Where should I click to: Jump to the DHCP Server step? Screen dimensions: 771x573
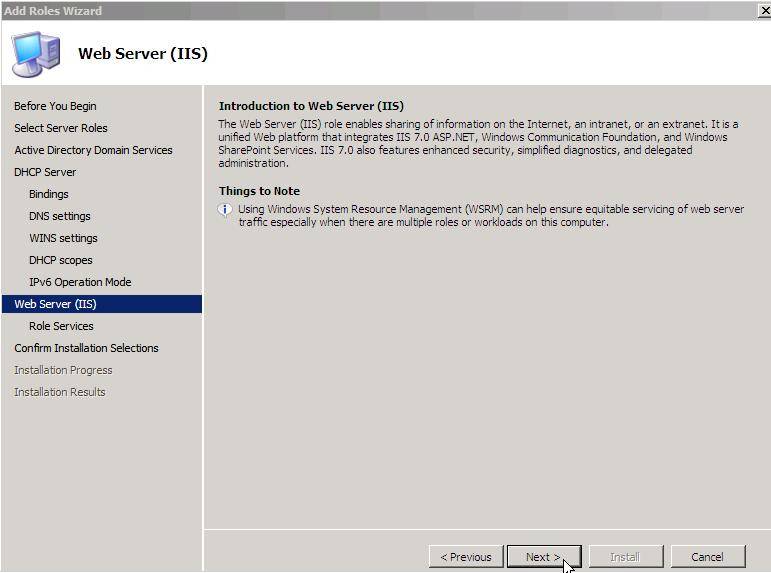45,172
